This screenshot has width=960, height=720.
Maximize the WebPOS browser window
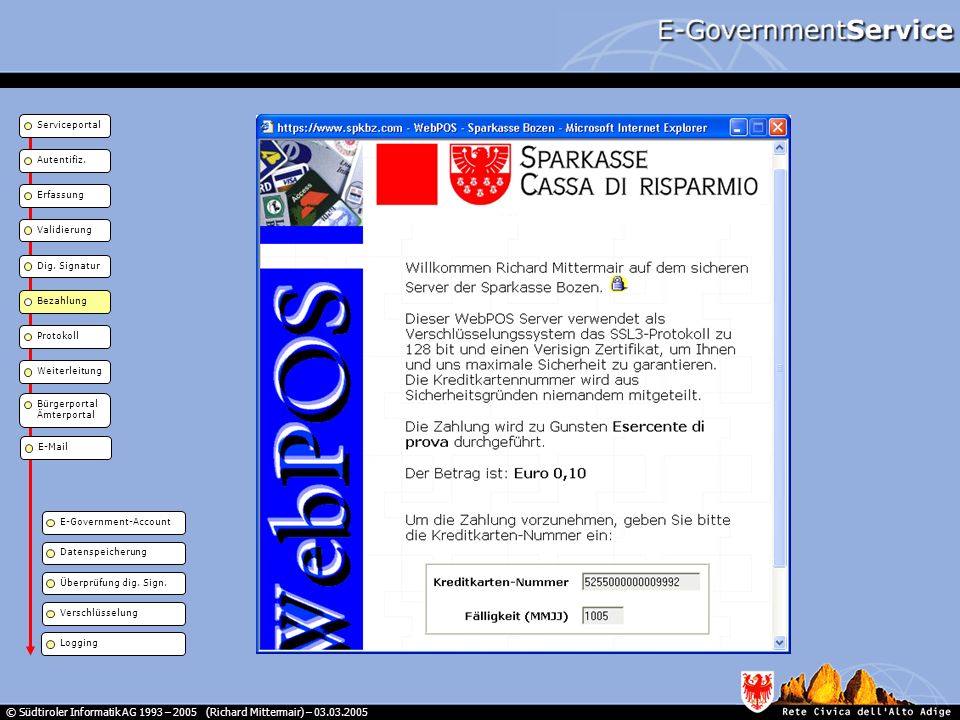coord(758,127)
